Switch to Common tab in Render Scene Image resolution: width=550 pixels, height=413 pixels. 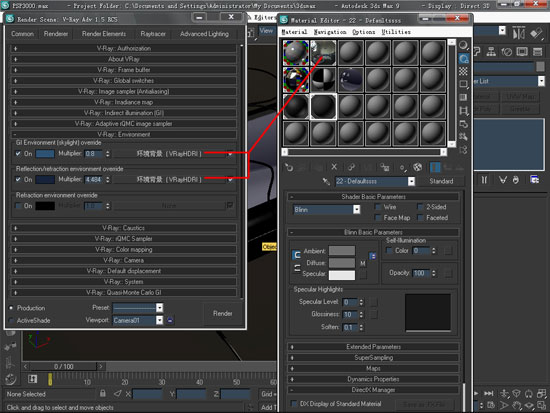(x=22, y=34)
